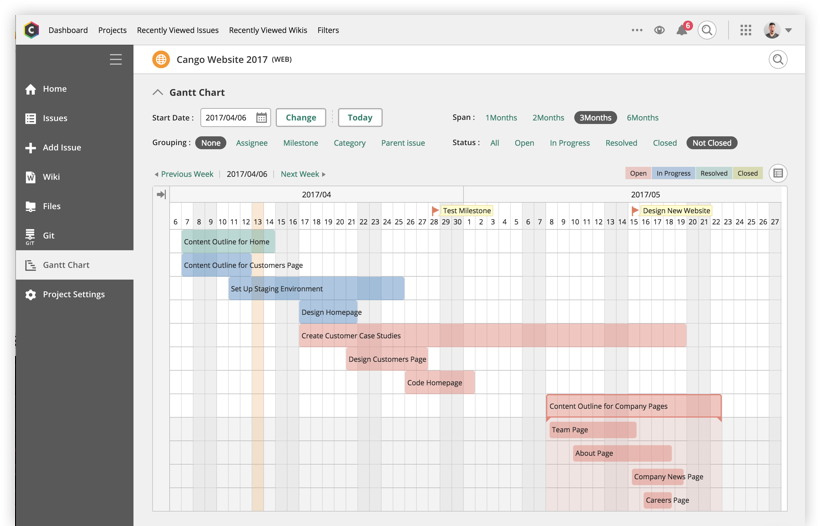820x526 pixels.
Task: Filter status by In Progress
Action: tap(569, 143)
